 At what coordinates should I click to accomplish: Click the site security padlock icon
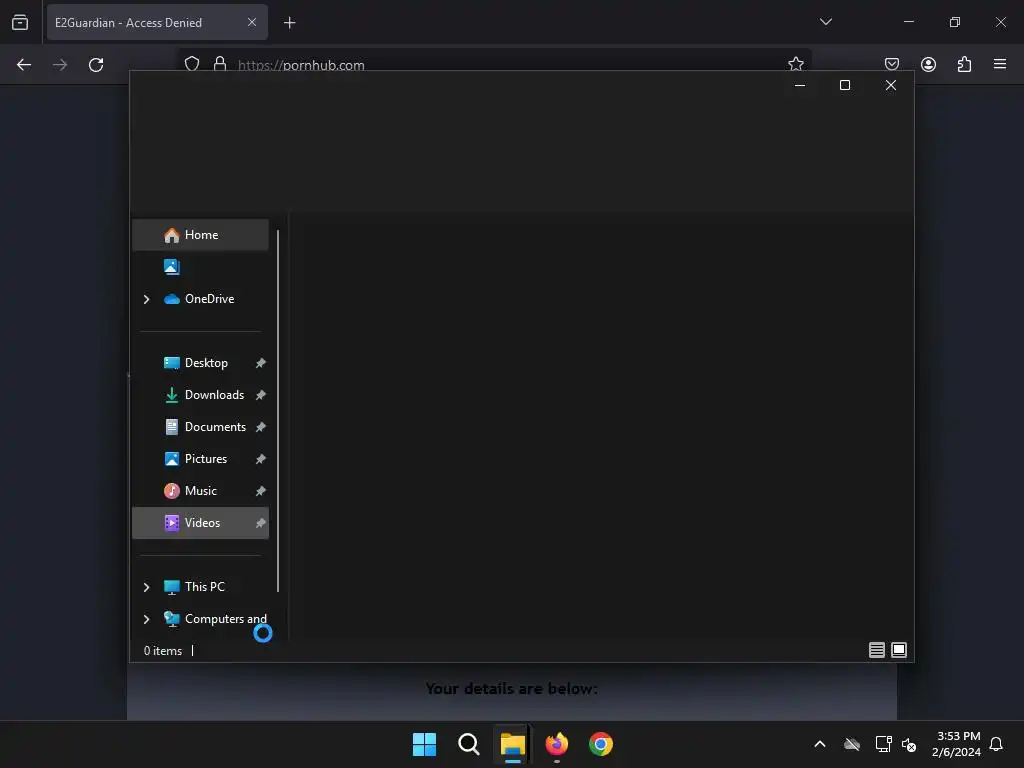point(220,63)
